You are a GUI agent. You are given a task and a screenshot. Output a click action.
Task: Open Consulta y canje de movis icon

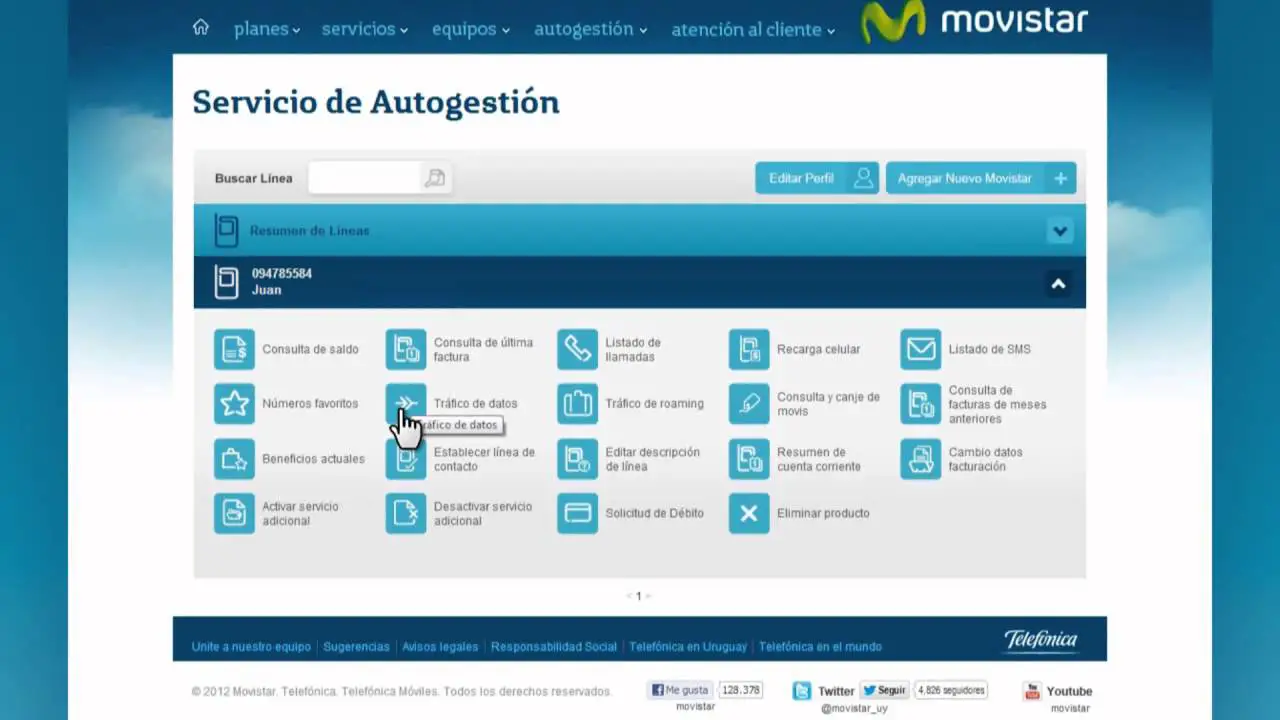pyautogui.click(x=749, y=404)
